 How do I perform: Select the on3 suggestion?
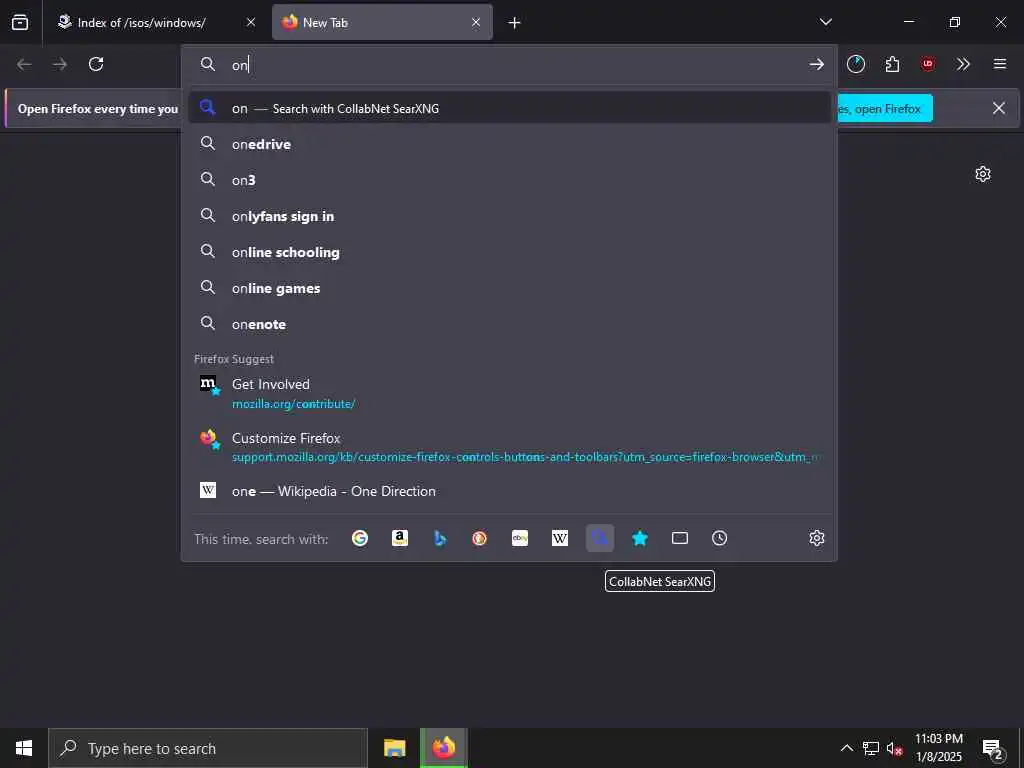tap(509, 180)
